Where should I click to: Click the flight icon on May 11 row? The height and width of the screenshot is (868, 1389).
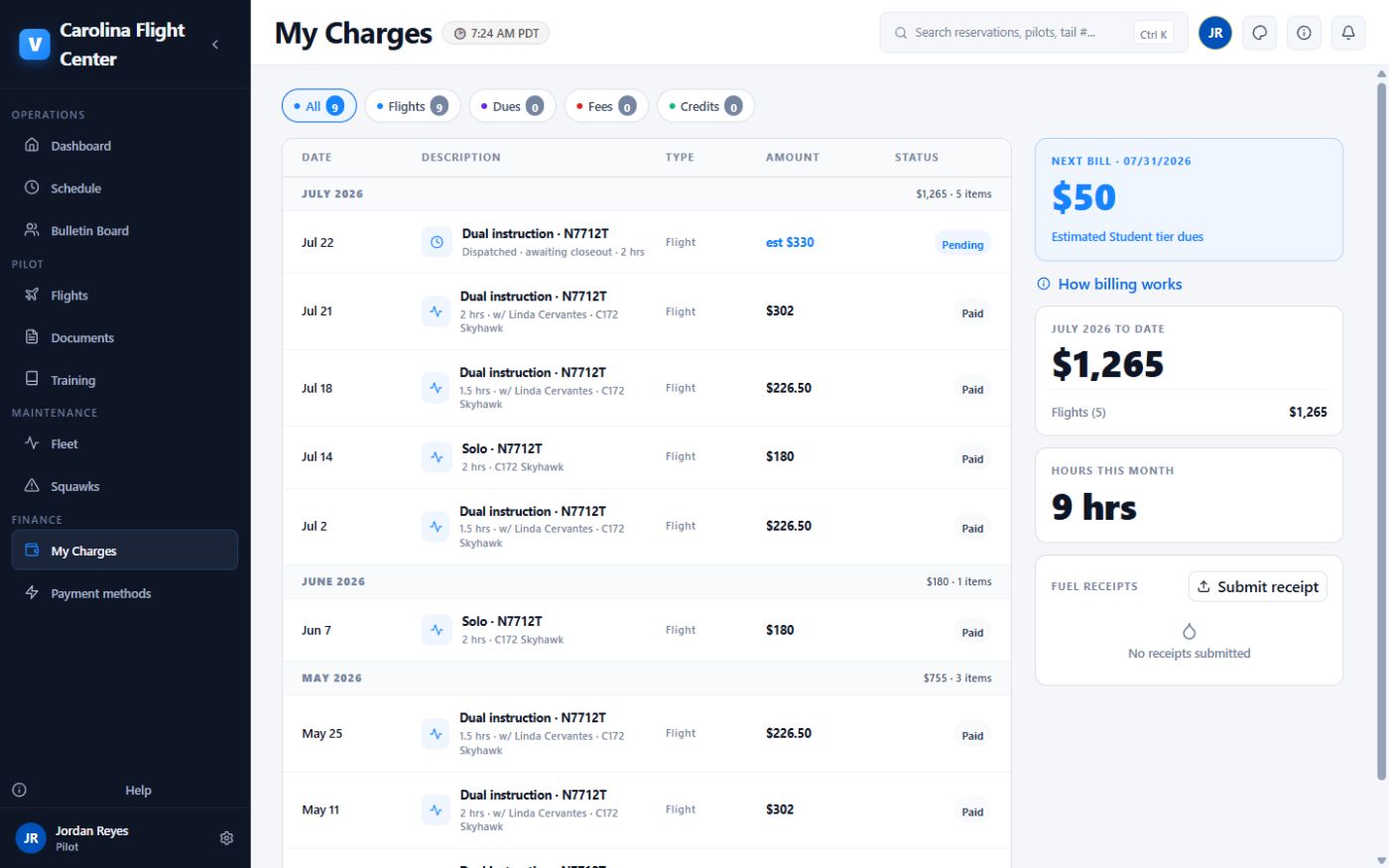tap(436, 810)
